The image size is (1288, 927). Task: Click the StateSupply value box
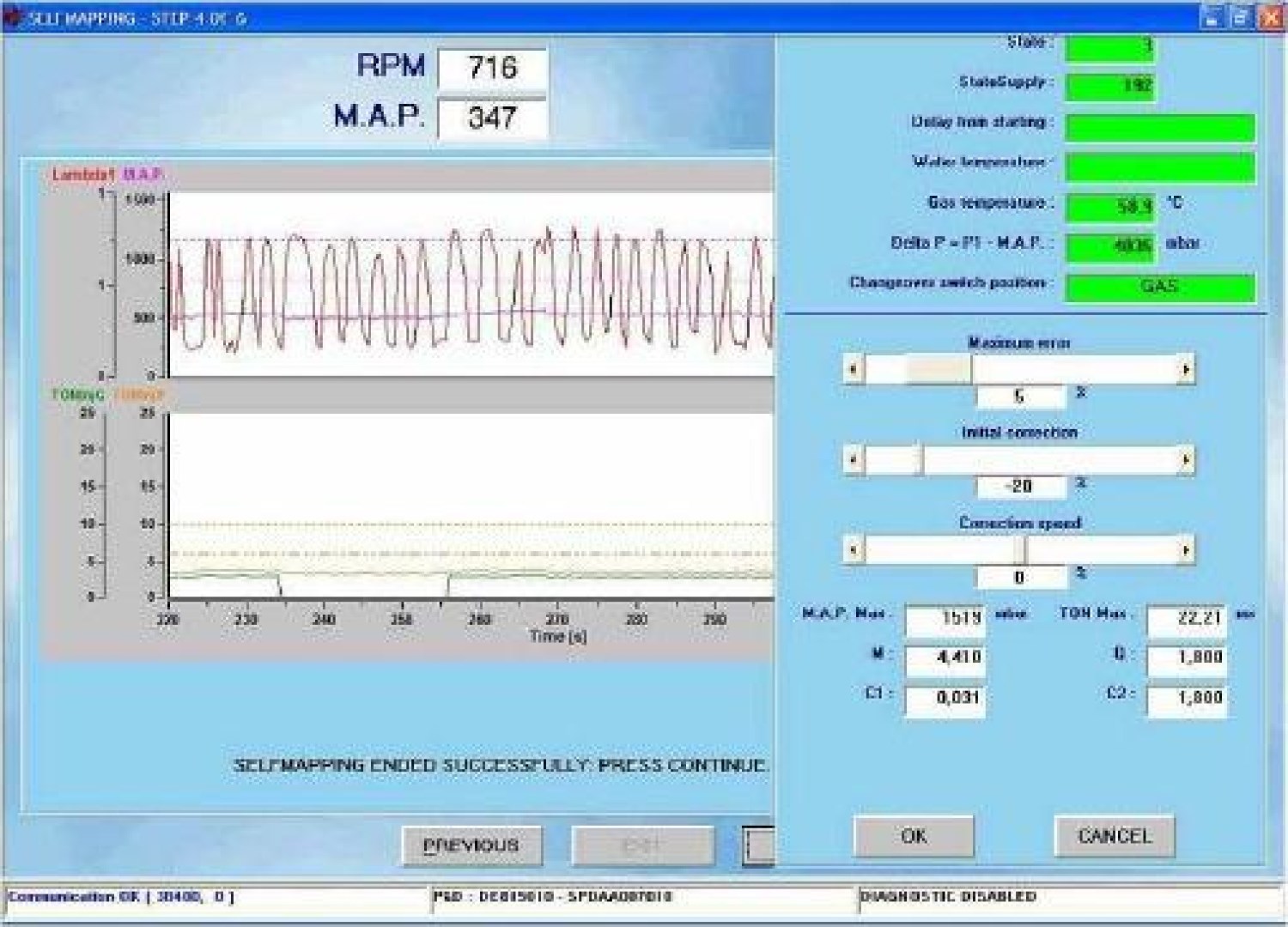click(1110, 87)
